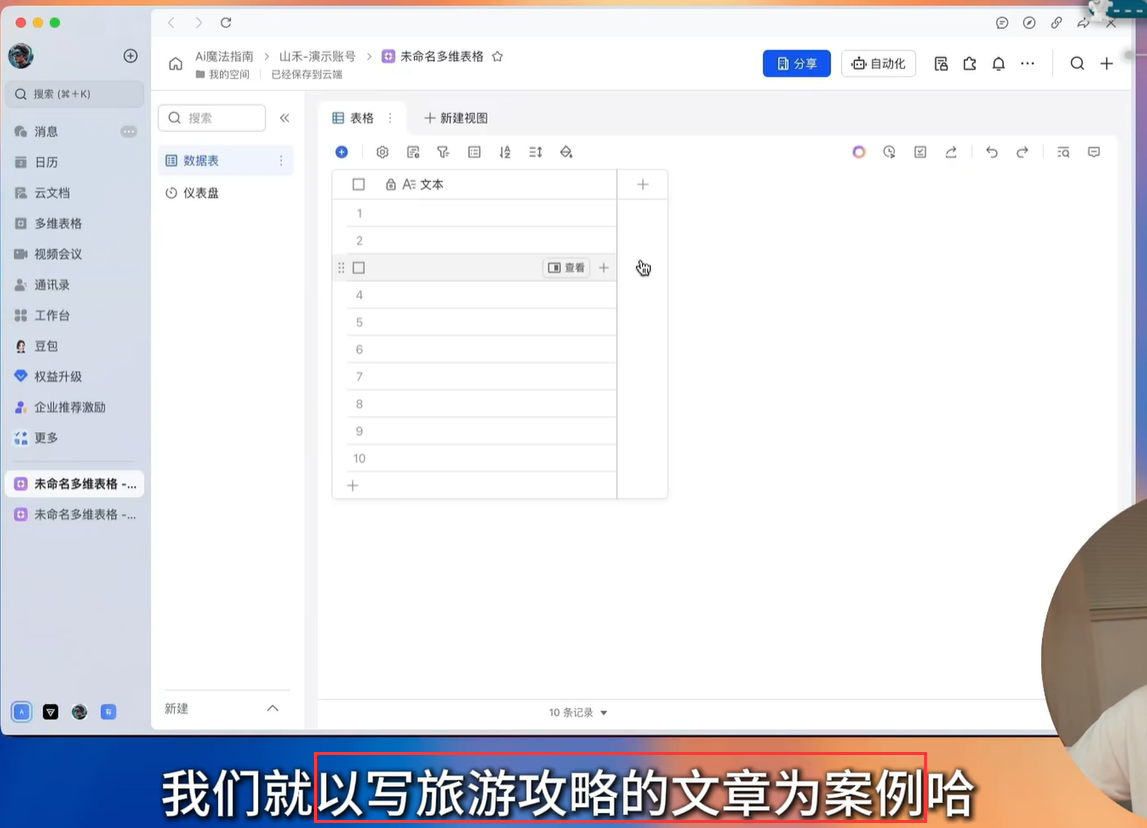Open 权益升级 in the left sidebar
This screenshot has width=1147, height=828.
click(x=74, y=377)
